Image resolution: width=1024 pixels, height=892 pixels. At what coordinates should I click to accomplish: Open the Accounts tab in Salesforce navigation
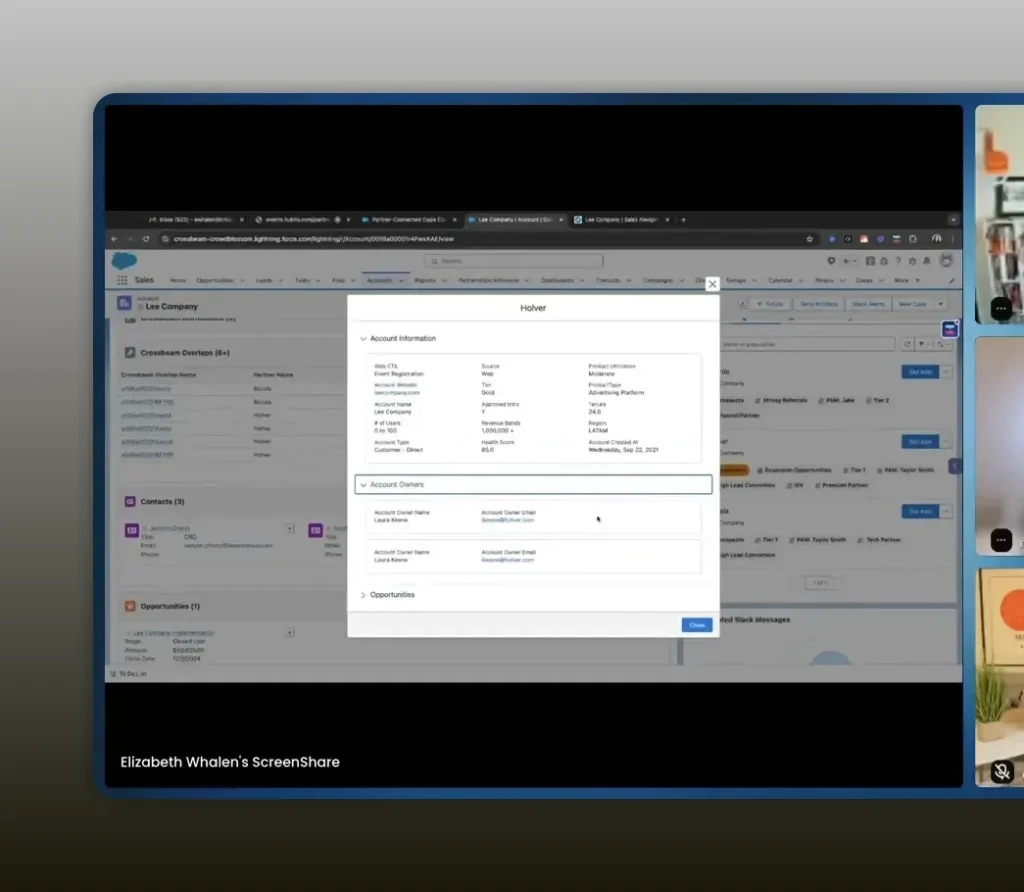pos(380,281)
